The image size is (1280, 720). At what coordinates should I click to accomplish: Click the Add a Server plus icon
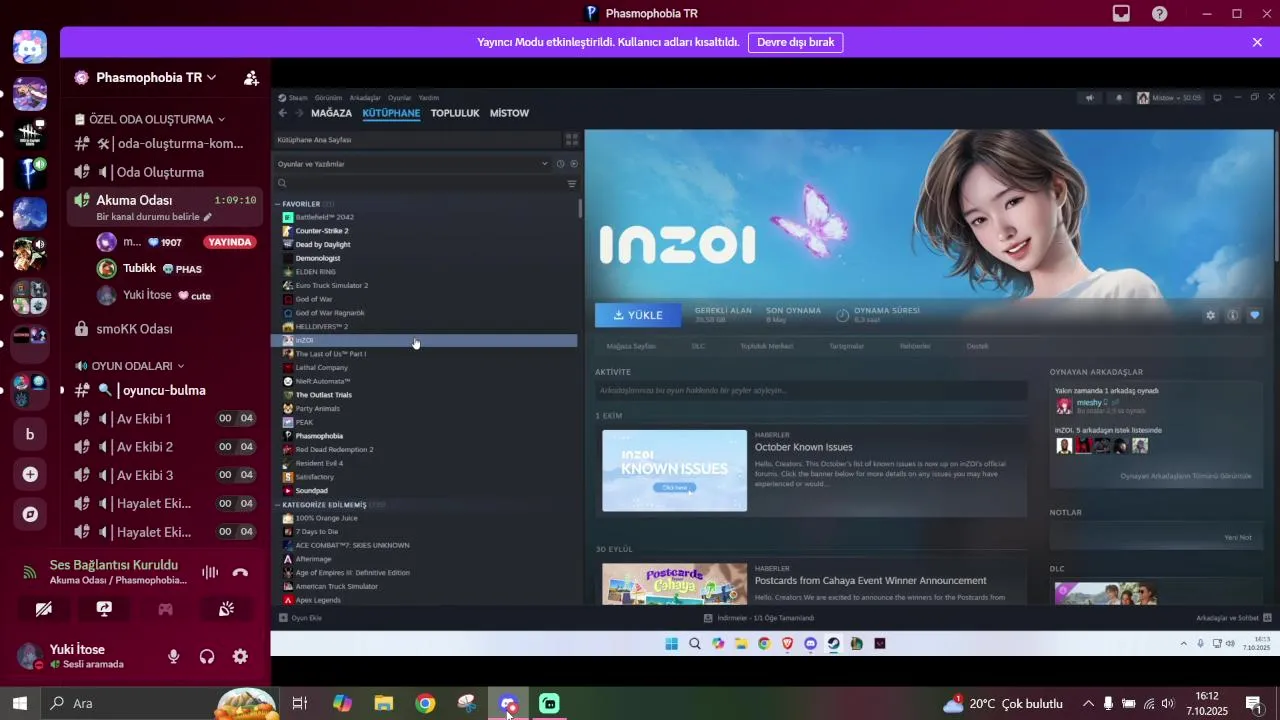point(30,474)
